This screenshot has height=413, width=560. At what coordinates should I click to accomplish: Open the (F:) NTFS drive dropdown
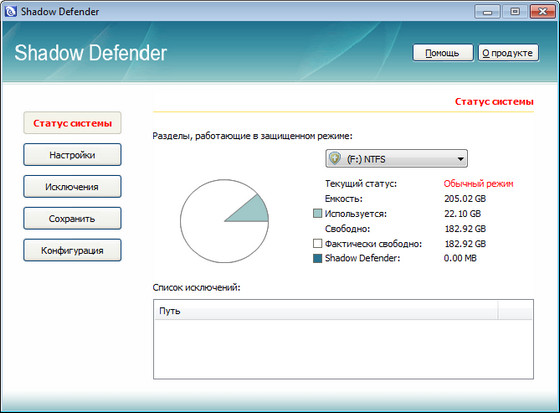point(396,159)
